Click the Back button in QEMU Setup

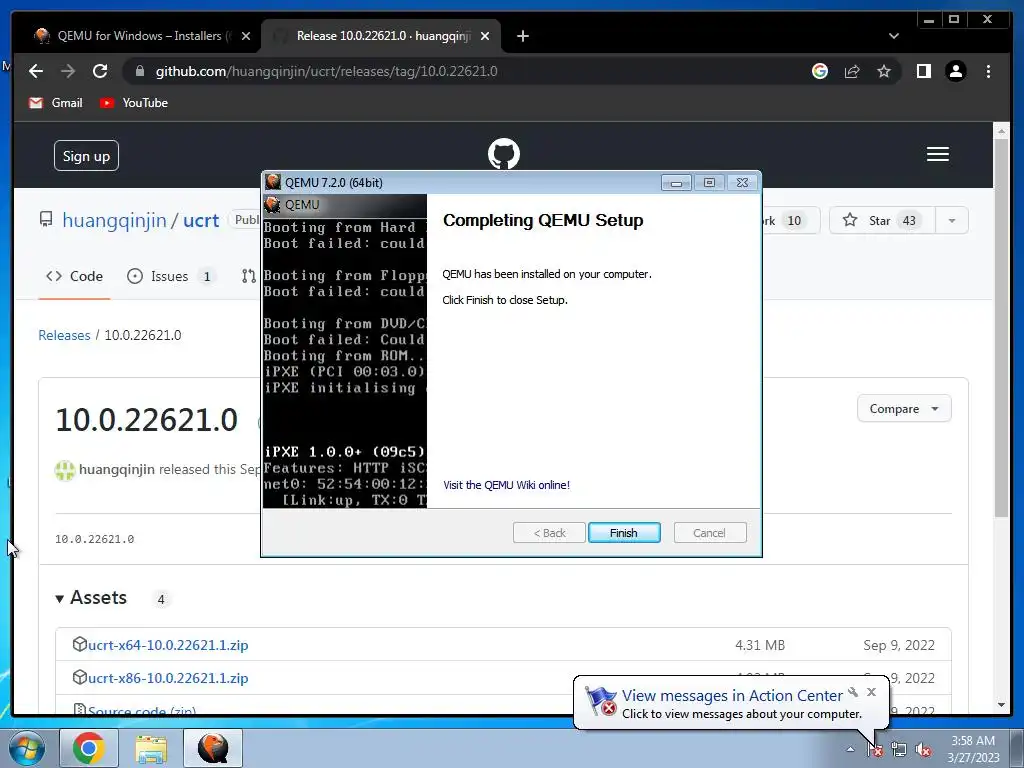tap(549, 533)
